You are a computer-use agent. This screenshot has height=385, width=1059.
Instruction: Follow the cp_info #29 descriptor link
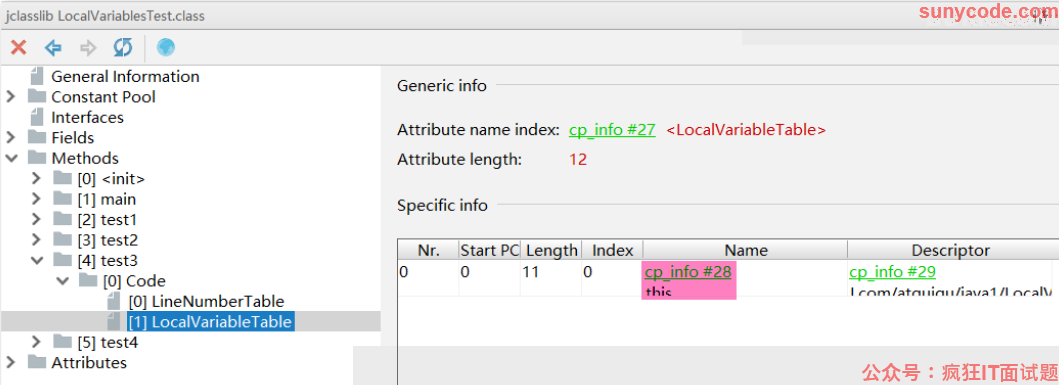pyautogui.click(x=892, y=272)
